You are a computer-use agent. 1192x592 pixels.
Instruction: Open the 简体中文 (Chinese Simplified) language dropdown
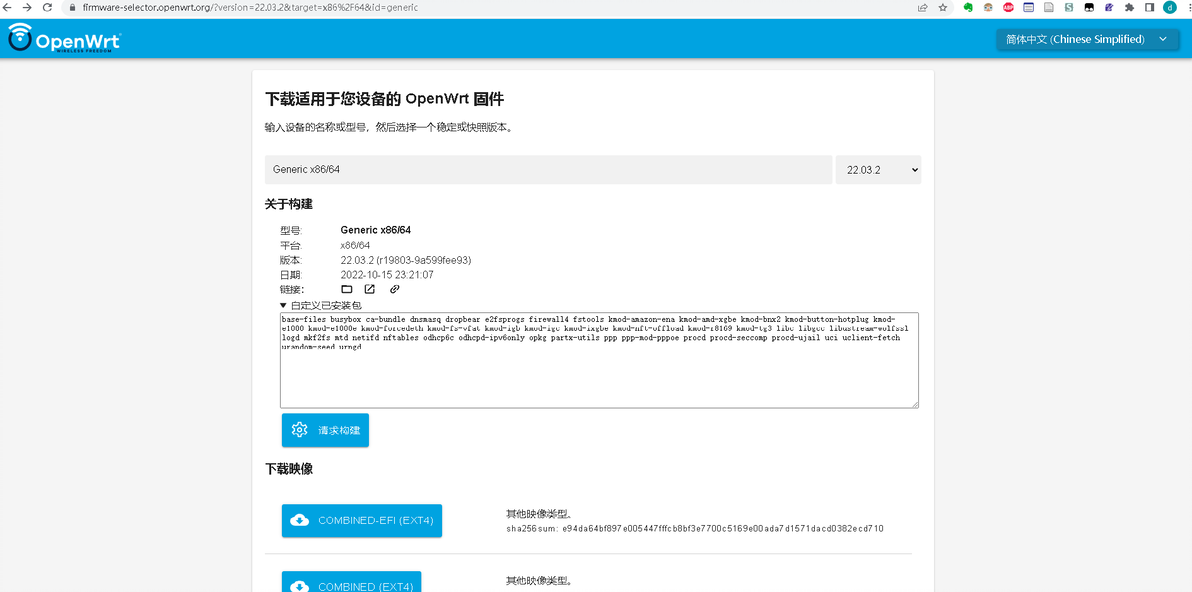coord(1087,40)
